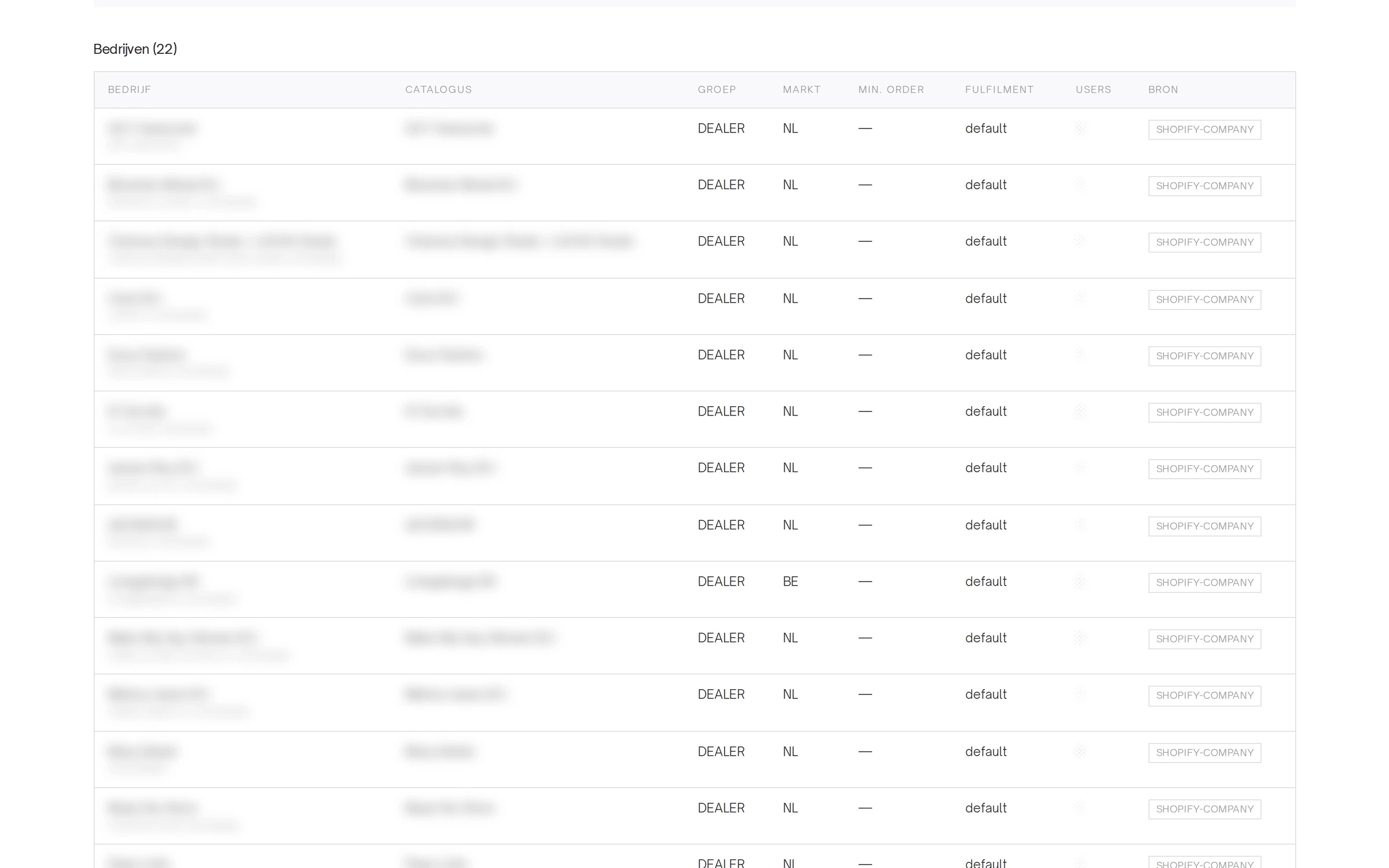Click the SHOPIFY-COMPANY badge in the BE row

(1204, 583)
